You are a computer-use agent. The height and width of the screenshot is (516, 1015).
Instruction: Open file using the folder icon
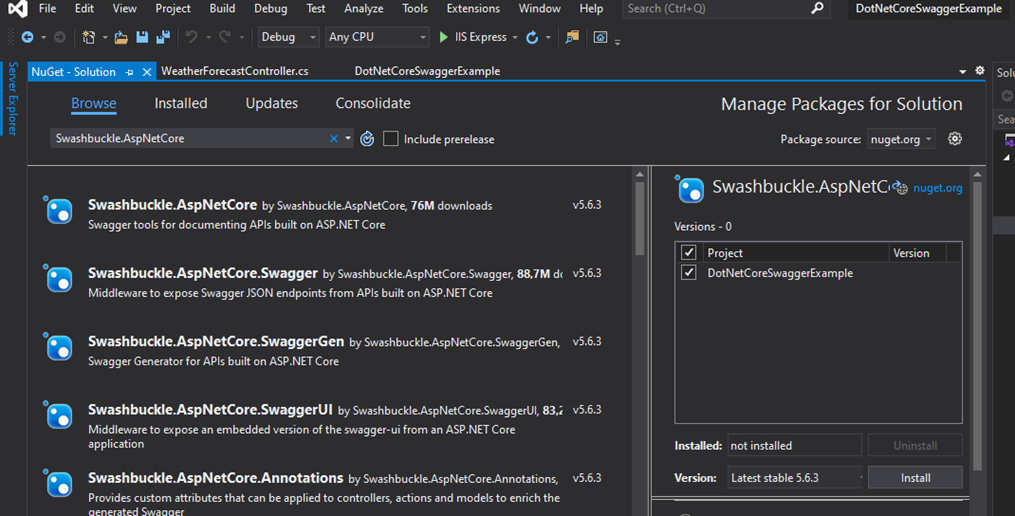121,38
